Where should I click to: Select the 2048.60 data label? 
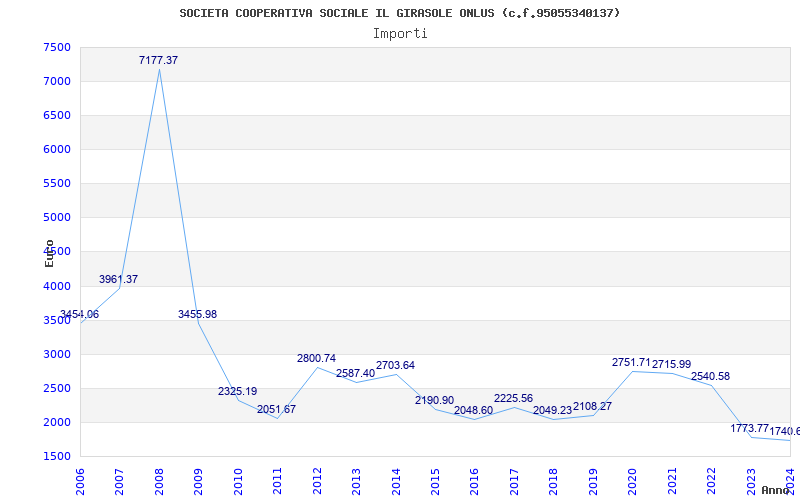click(473, 410)
